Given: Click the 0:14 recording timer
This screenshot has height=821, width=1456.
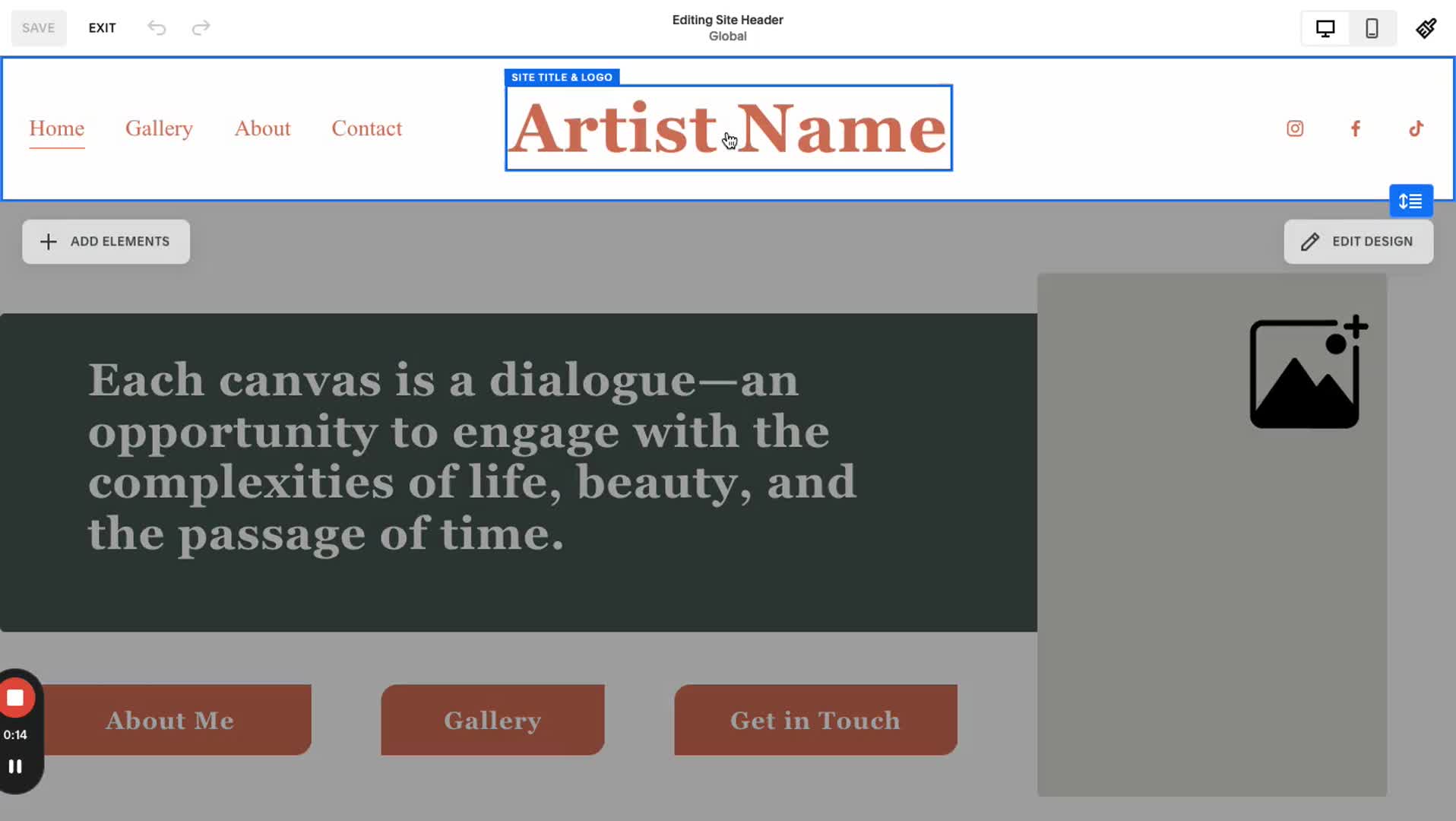Looking at the screenshot, I should click(15, 735).
